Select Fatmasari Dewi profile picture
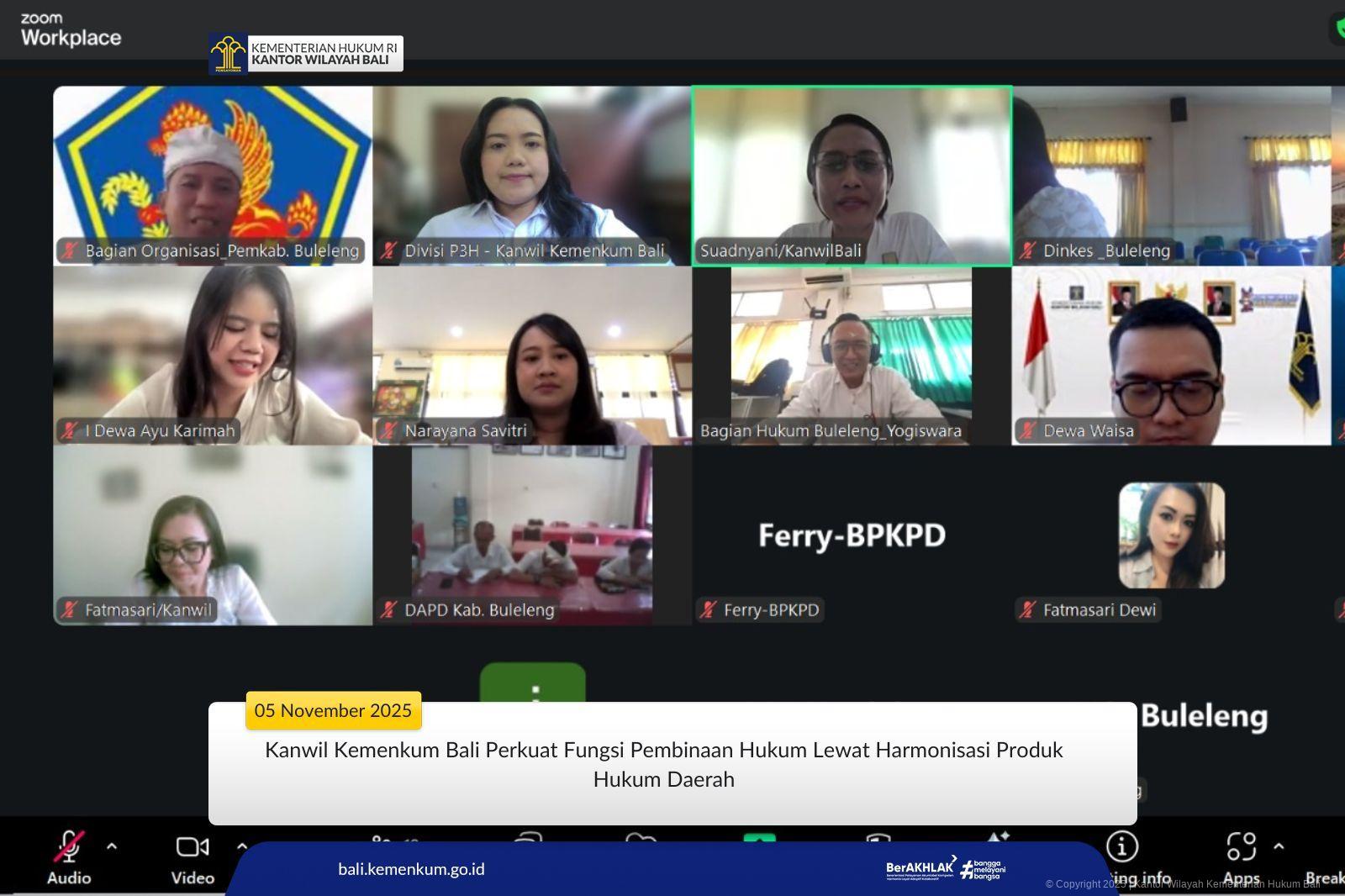The width and height of the screenshot is (1345, 896). point(1171,535)
